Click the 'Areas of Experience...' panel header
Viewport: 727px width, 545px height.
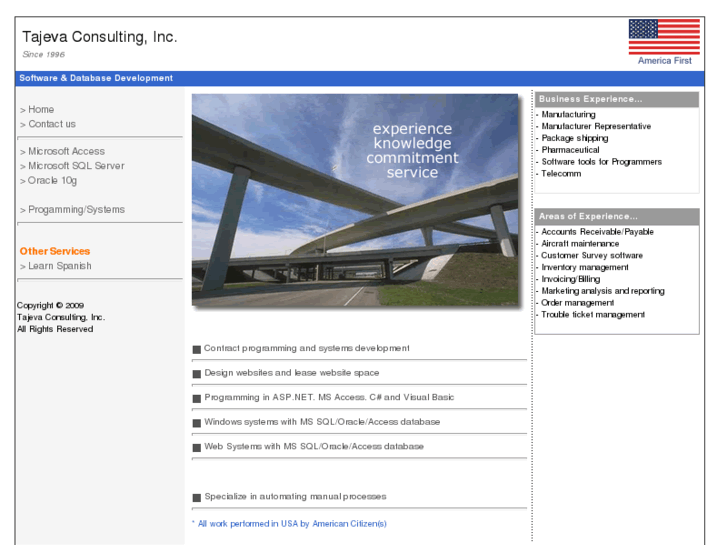click(617, 217)
